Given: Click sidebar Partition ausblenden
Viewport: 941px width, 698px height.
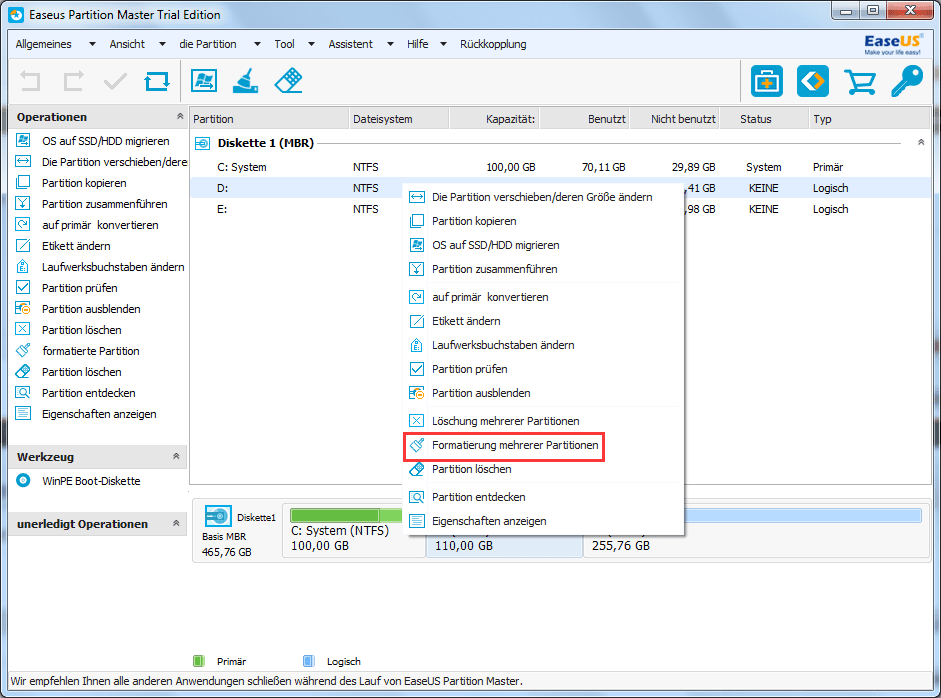Looking at the screenshot, I should tap(91, 309).
